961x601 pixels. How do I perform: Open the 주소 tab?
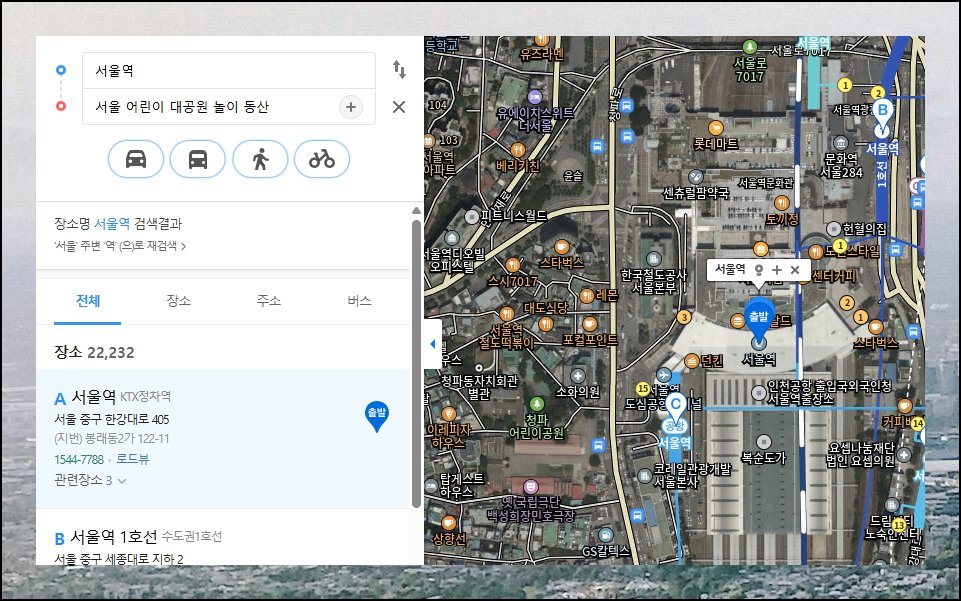268,301
